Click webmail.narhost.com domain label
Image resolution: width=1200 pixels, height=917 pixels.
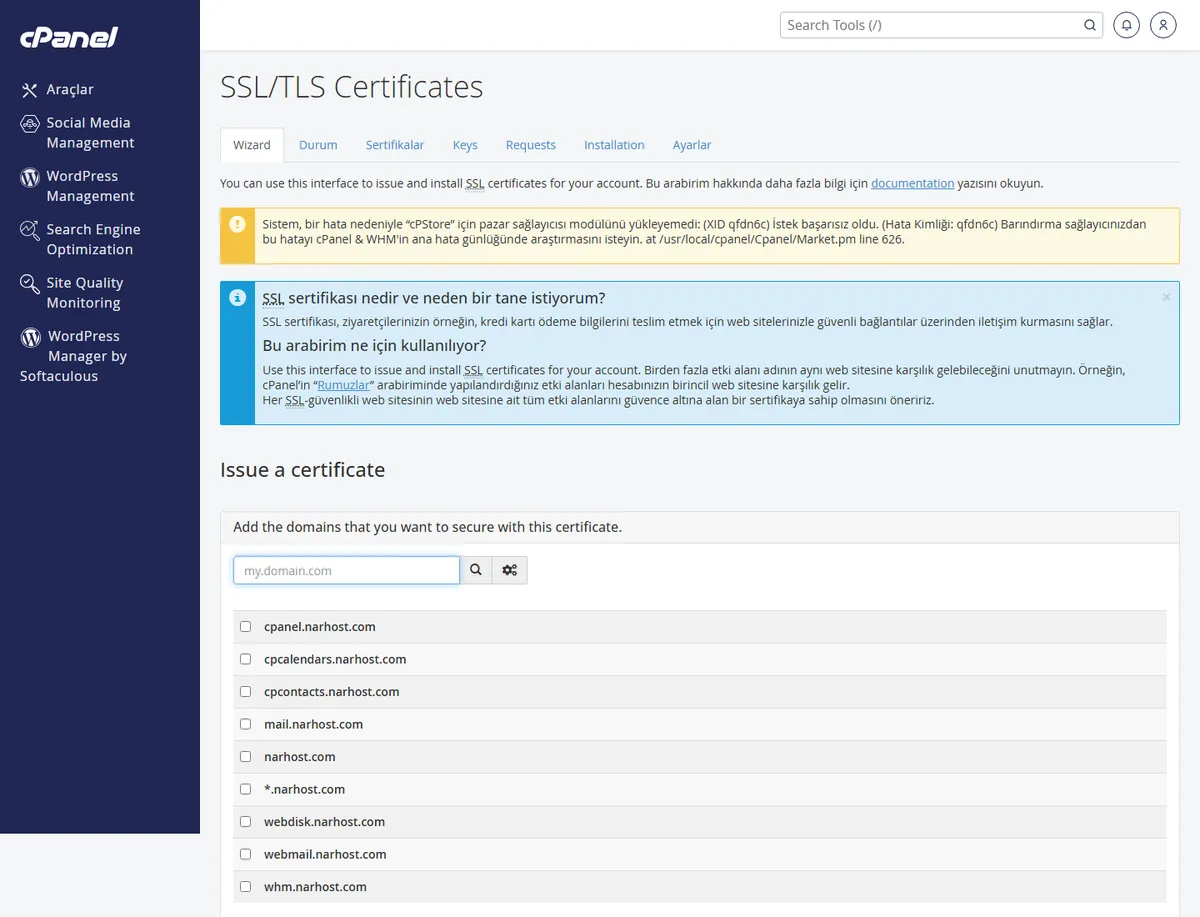(x=325, y=854)
